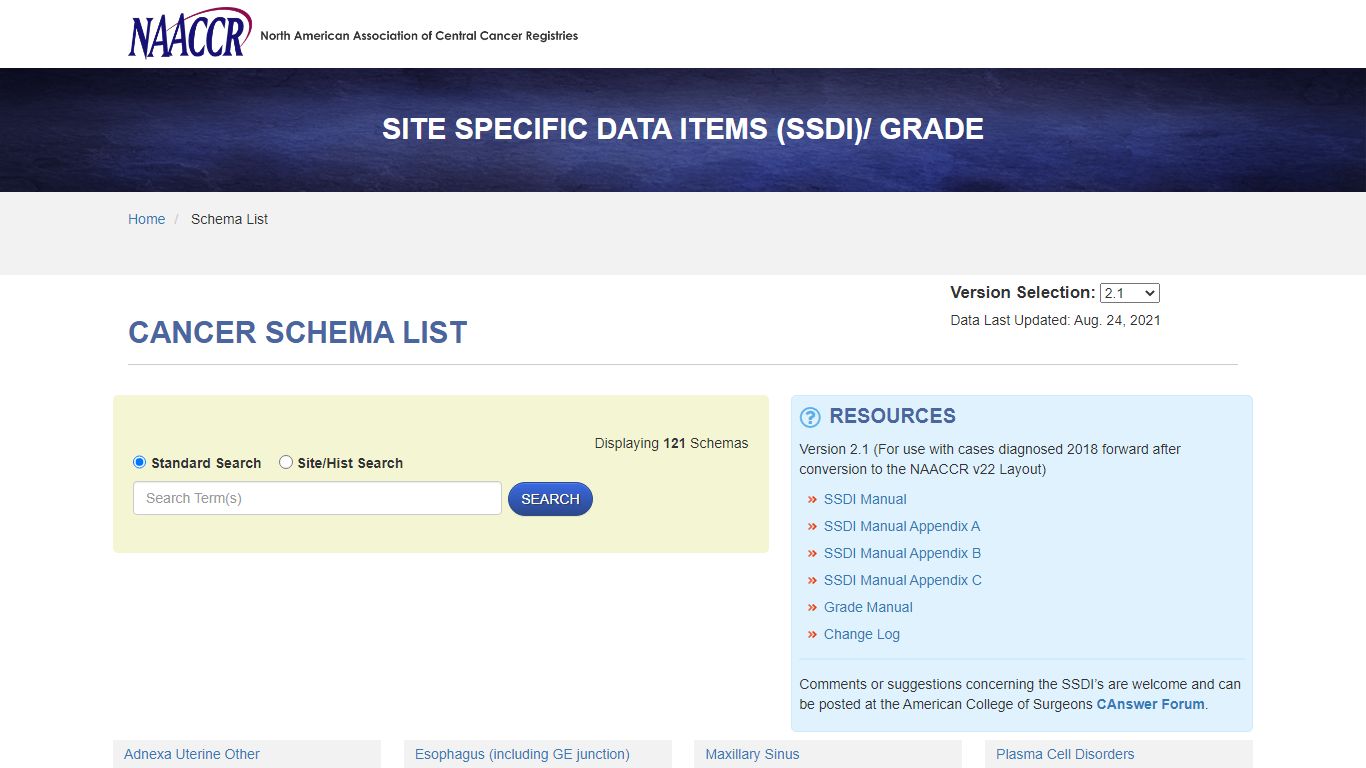Image resolution: width=1366 pixels, height=768 pixels.
Task: Open the Change Log link
Action: coord(862,634)
